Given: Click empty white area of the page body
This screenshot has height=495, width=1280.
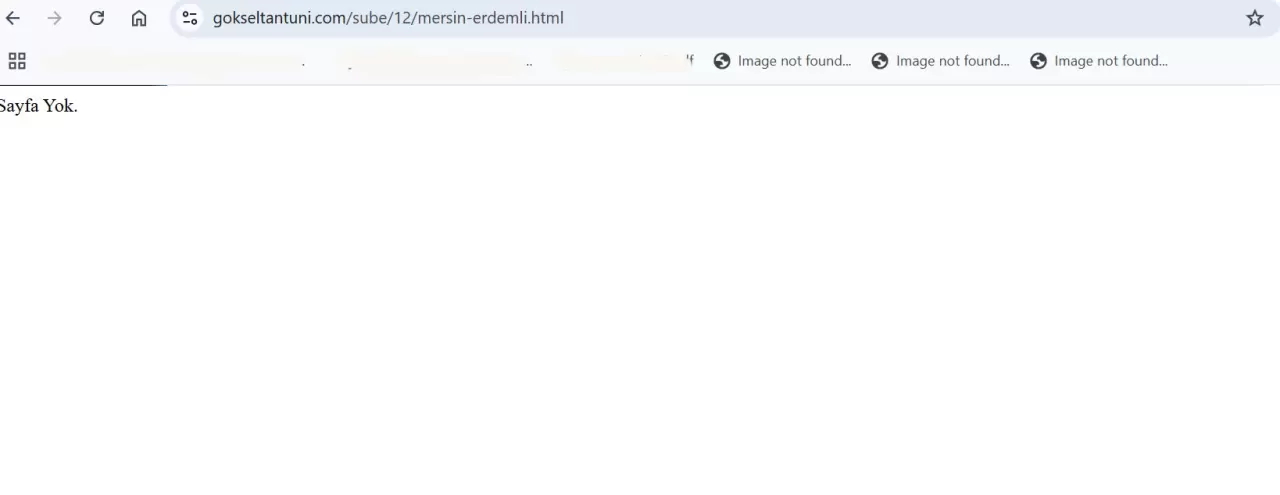Looking at the screenshot, I should [640, 300].
